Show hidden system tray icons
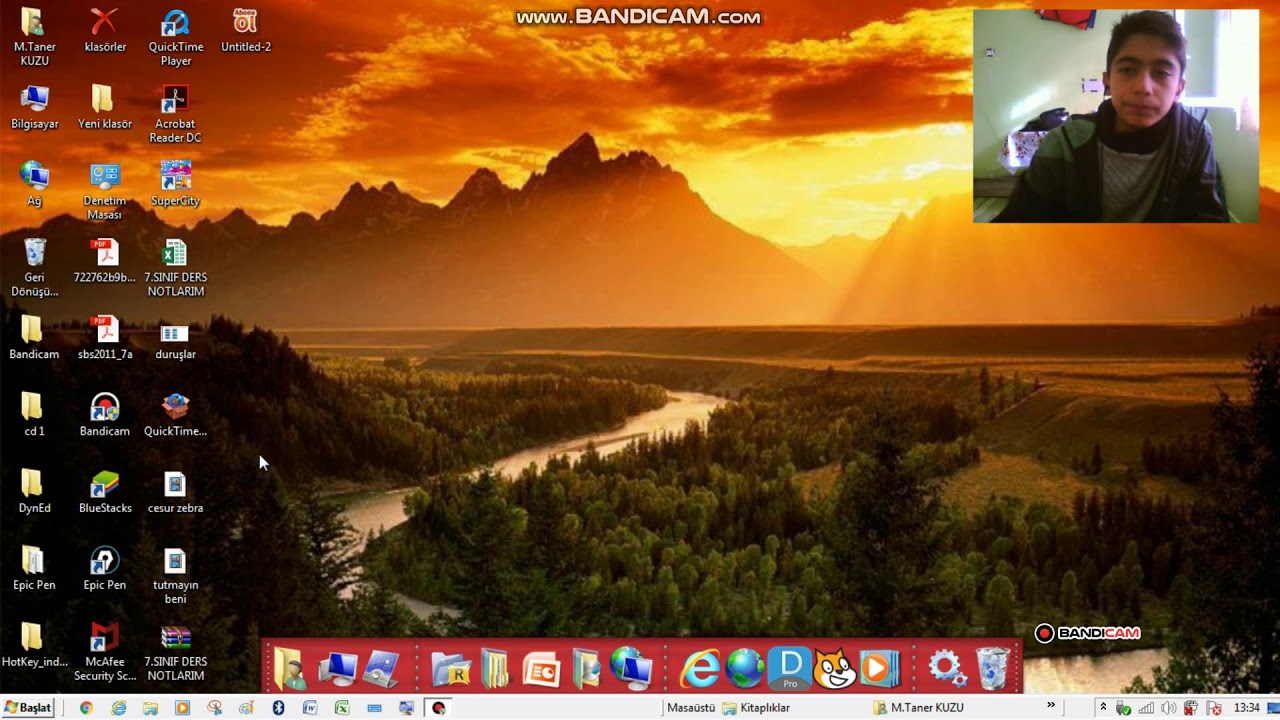Image resolution: width=1280 pixels, height=720 pixels. [1104, 708]
